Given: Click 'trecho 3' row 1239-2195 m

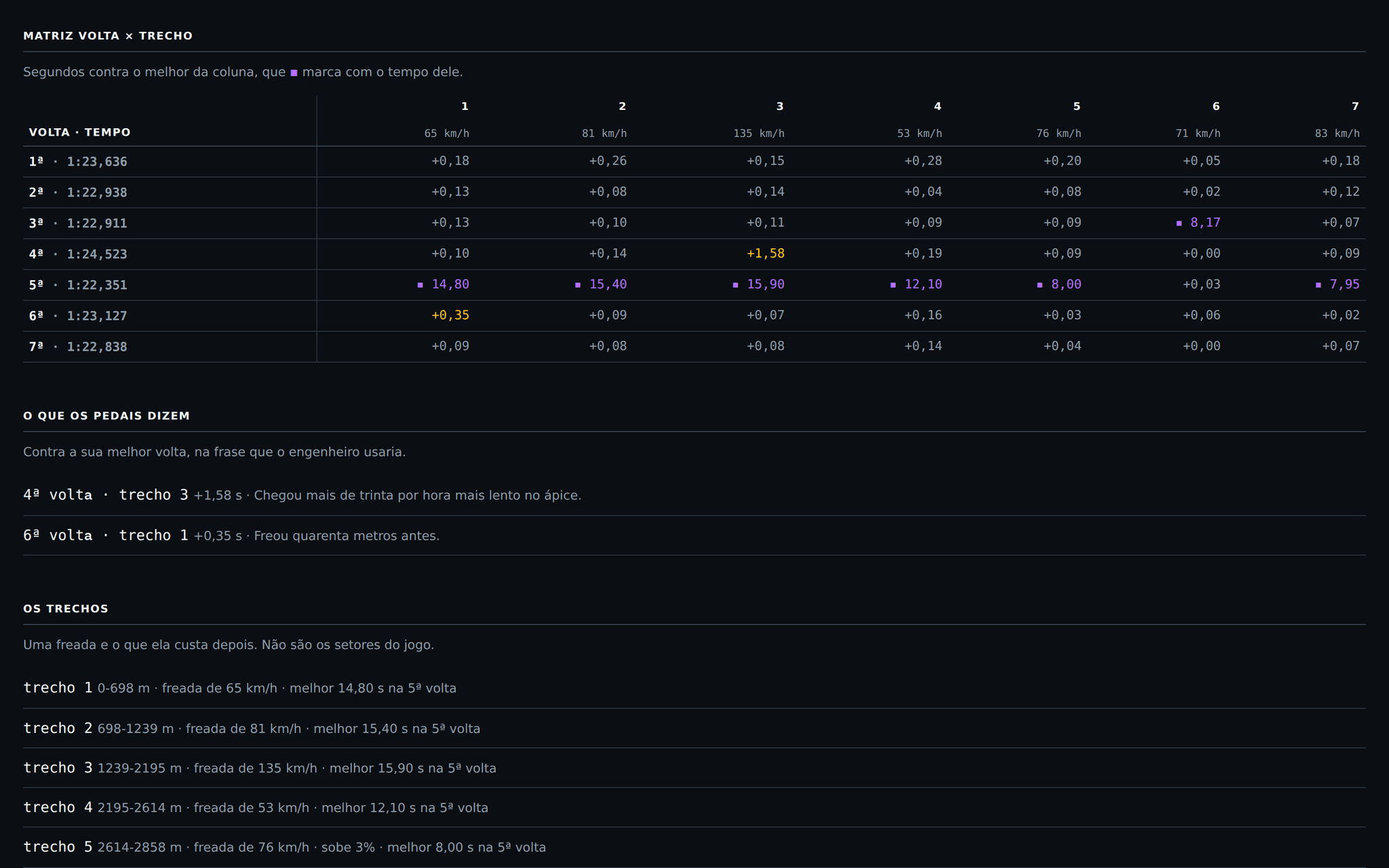Looking at the screenshot, I should point(694,768).
